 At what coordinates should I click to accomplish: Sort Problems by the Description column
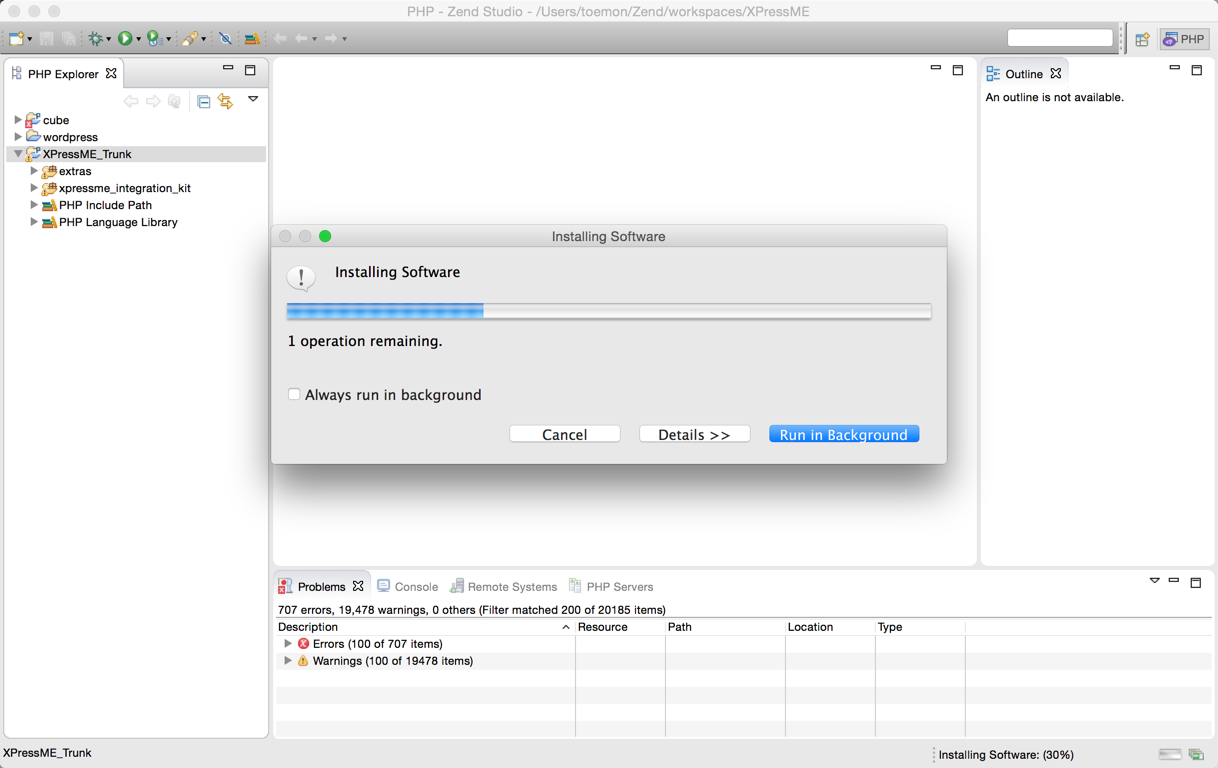[424, 627]
